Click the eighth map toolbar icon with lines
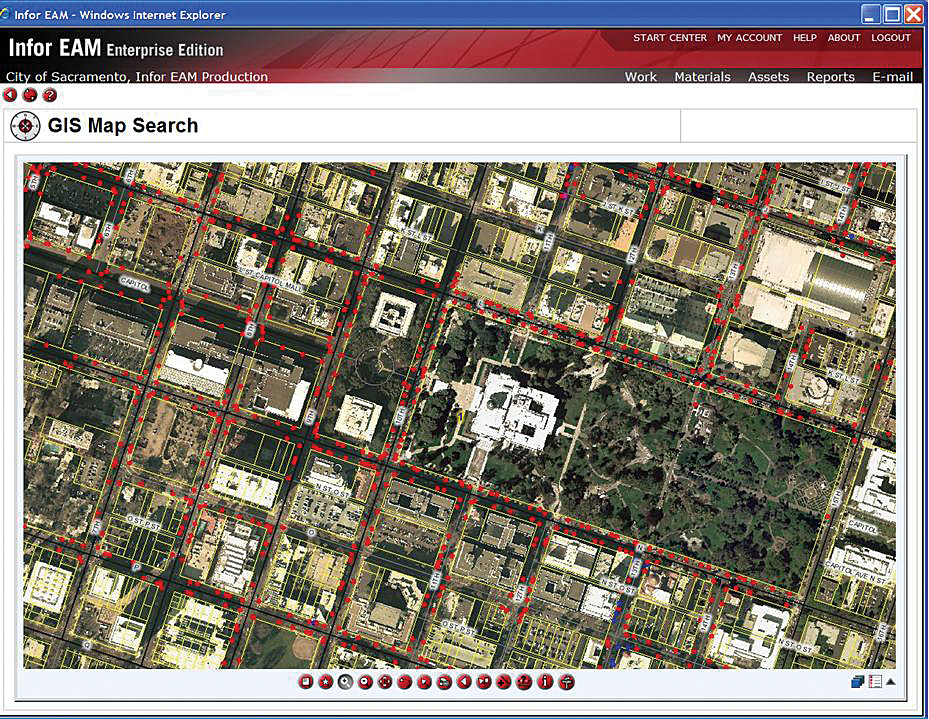Viewport: 929px width, 719px height. [444, 682]
